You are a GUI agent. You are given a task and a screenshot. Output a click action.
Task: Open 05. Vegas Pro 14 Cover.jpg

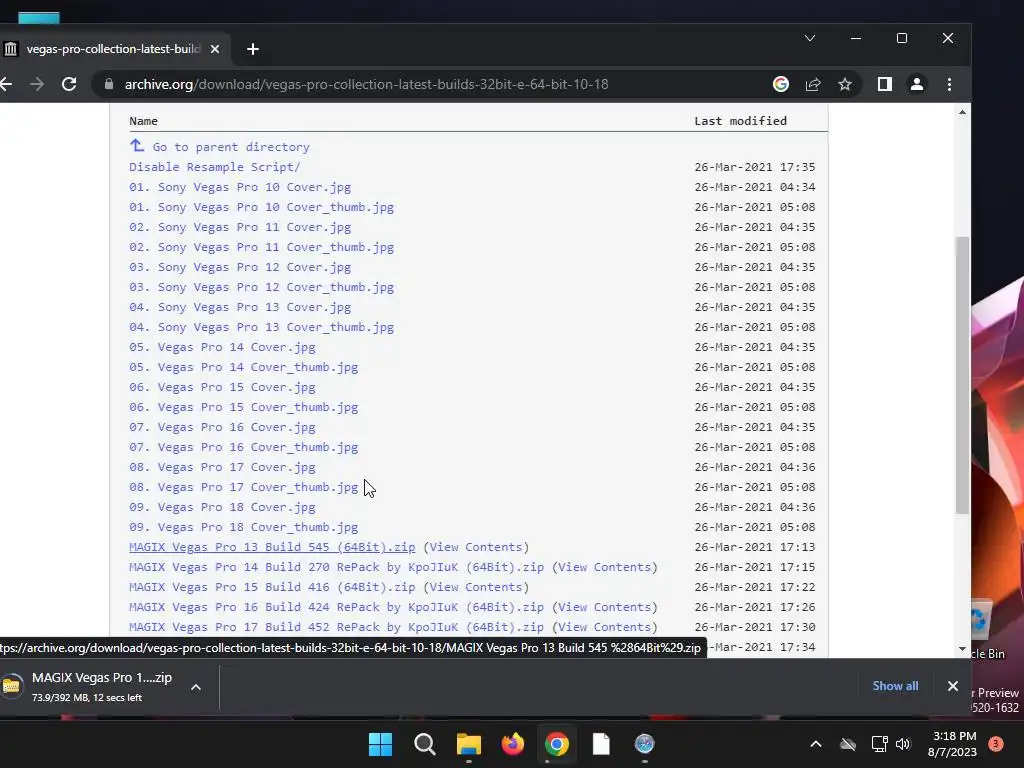pyautogui.click(x=222, y=347)
